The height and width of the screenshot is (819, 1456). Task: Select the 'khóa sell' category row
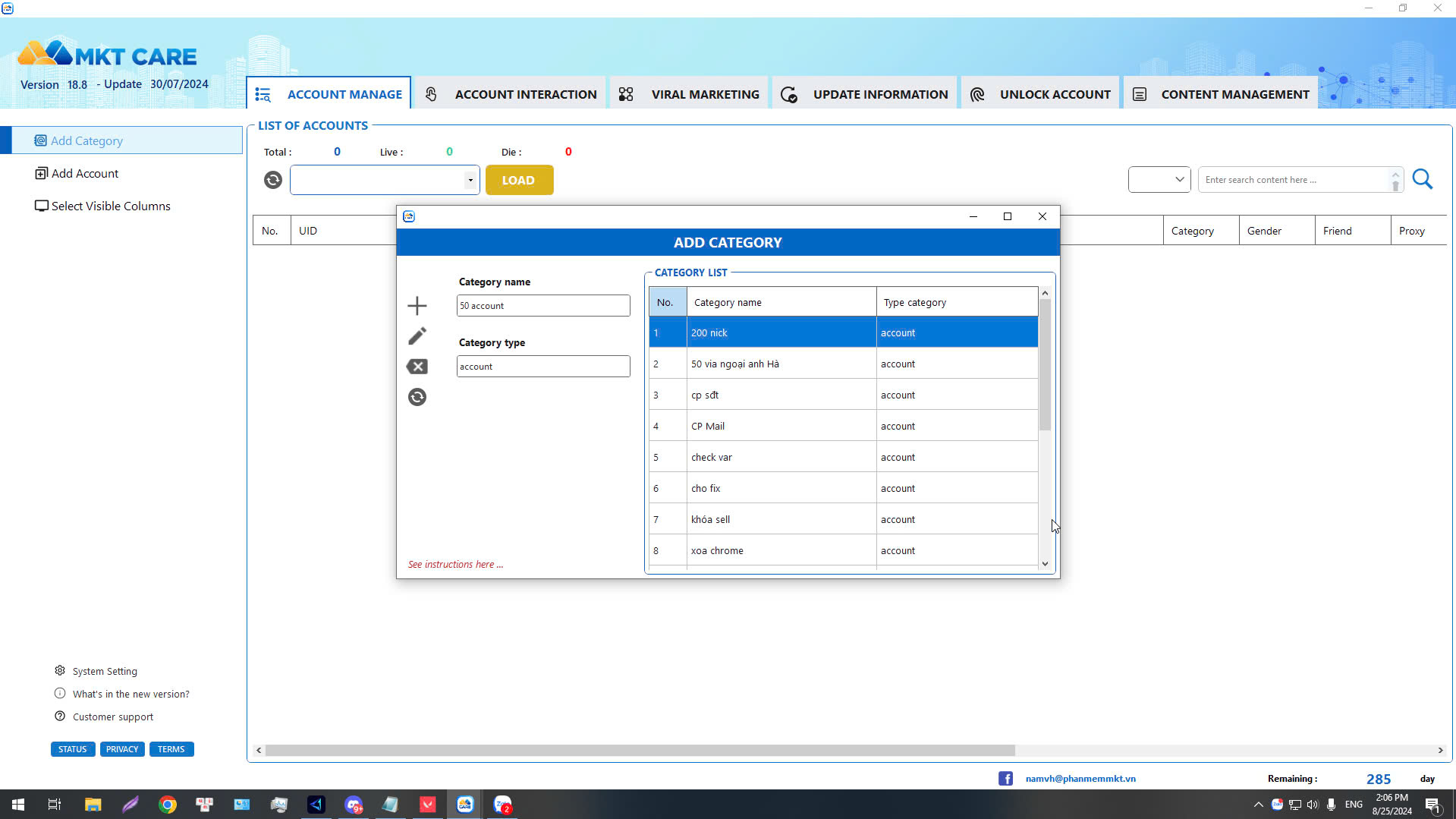[x=843, y=520]
